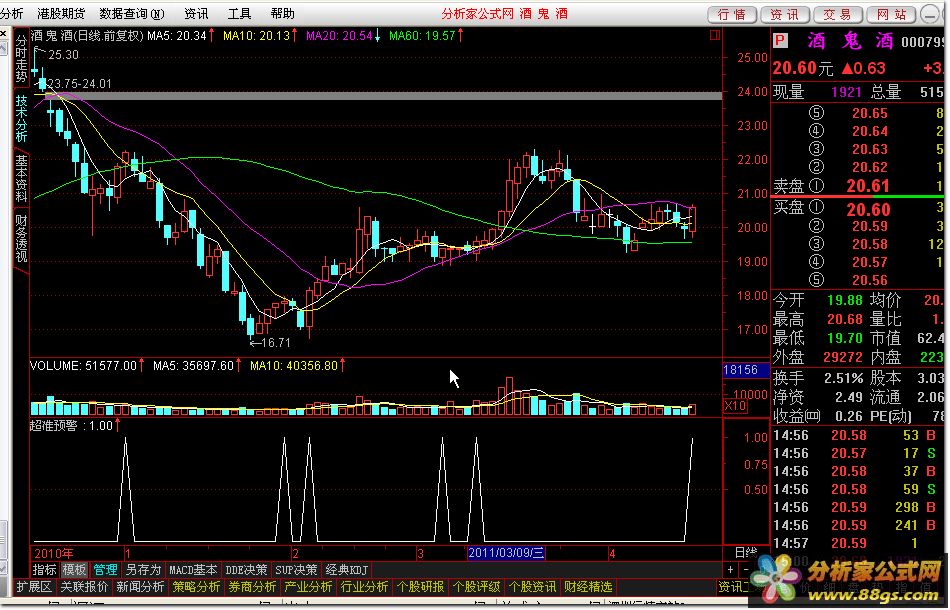This screenshot has height=610, width=950.
Task: Click buy-five price 20.56
Action: (869, 280)
